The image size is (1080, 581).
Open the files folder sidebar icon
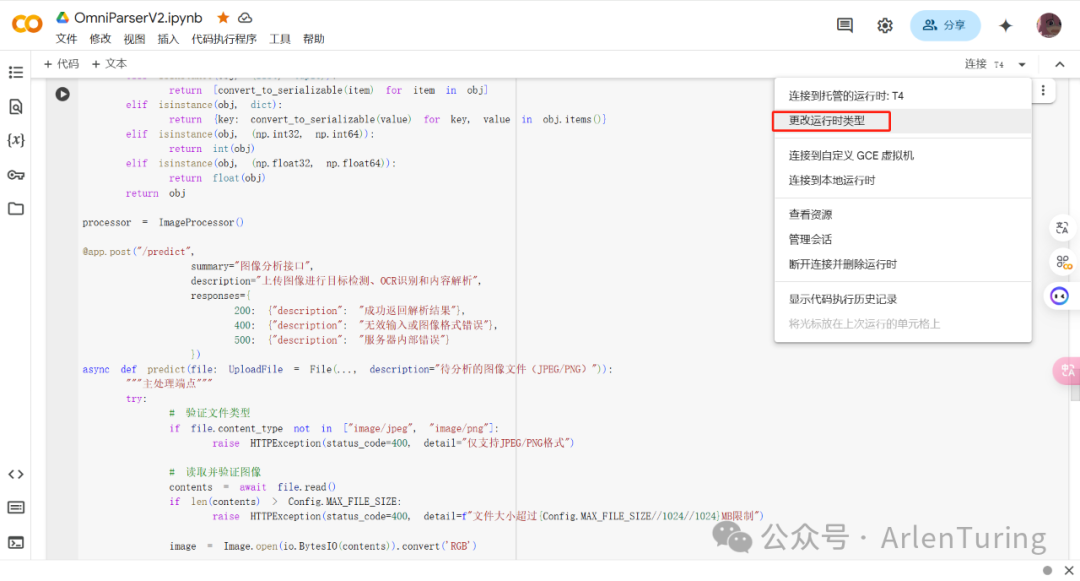click(x=16, y=209)
